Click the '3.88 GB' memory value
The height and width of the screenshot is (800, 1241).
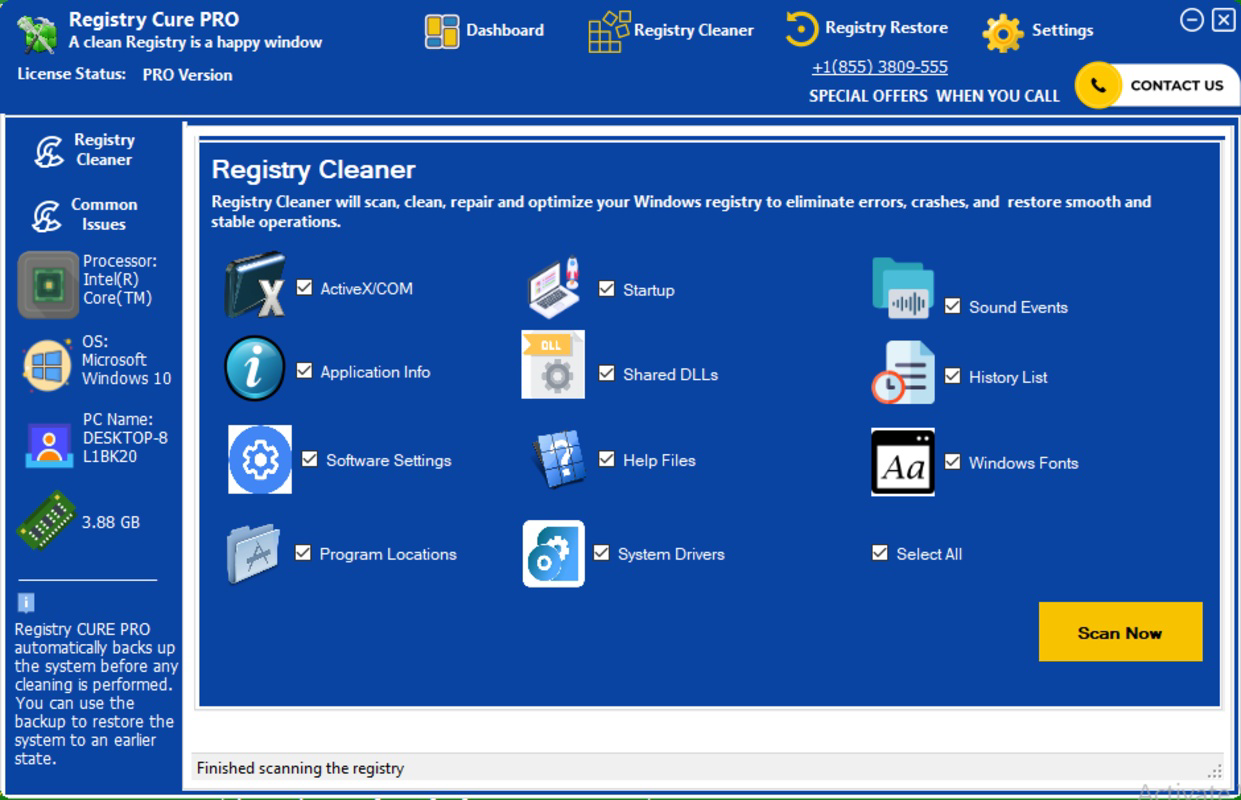coord(111,522)
